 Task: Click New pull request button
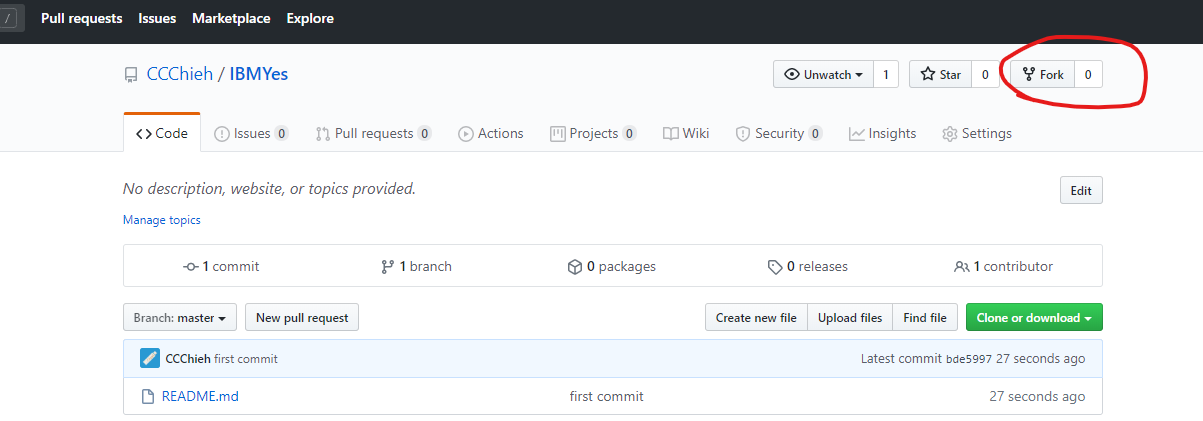pos(302,318)
